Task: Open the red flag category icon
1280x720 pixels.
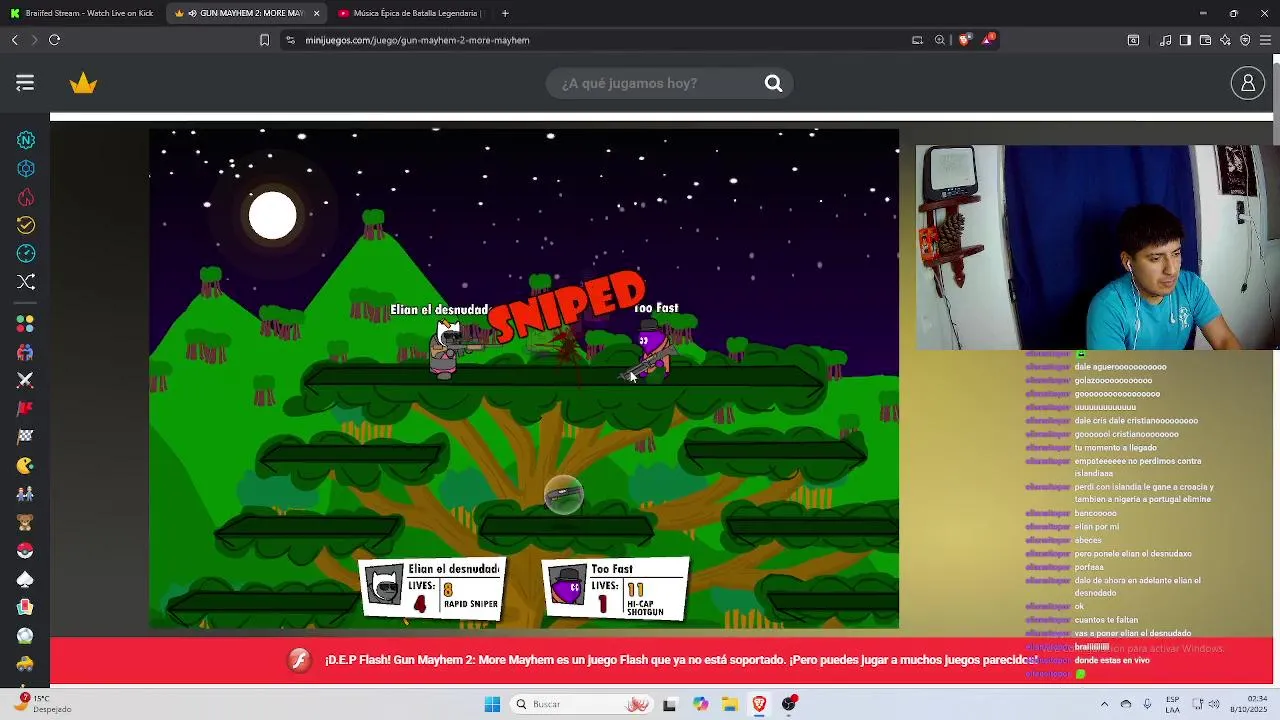Action: 25,408
